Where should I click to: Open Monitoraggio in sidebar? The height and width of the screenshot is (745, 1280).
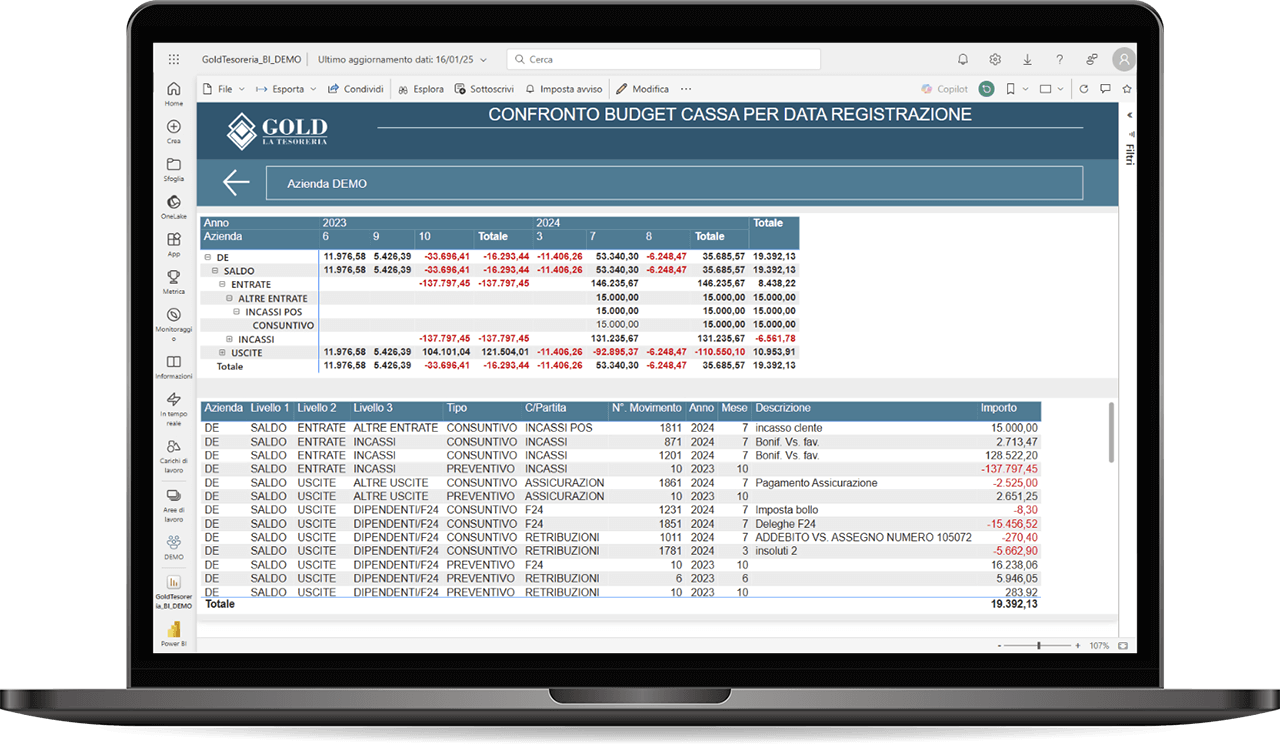(x=174, y=325)
